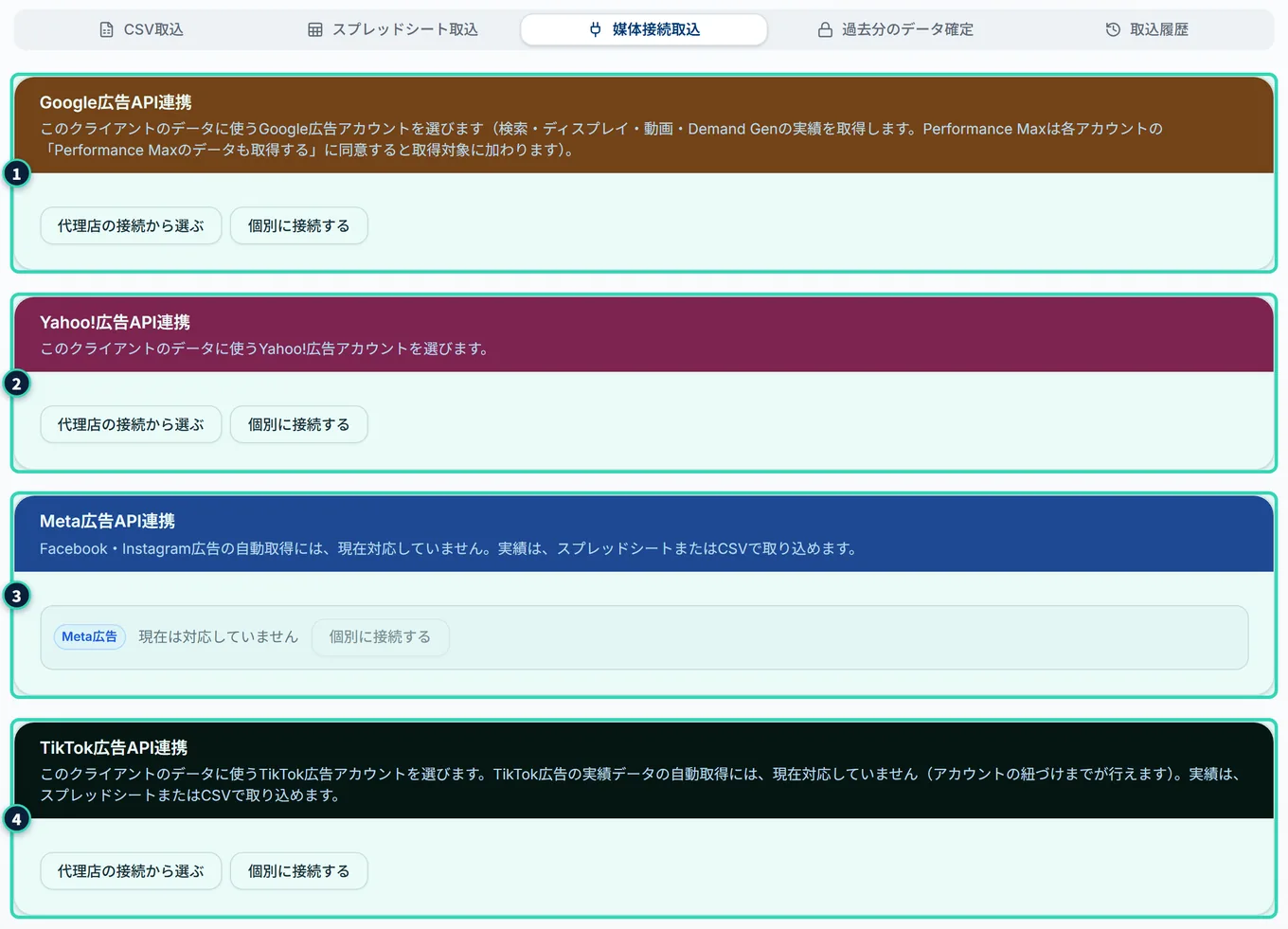Open the CSV取込 tab
The height and width of the screenshot is (929, 1288).
[x=141, y=29]
